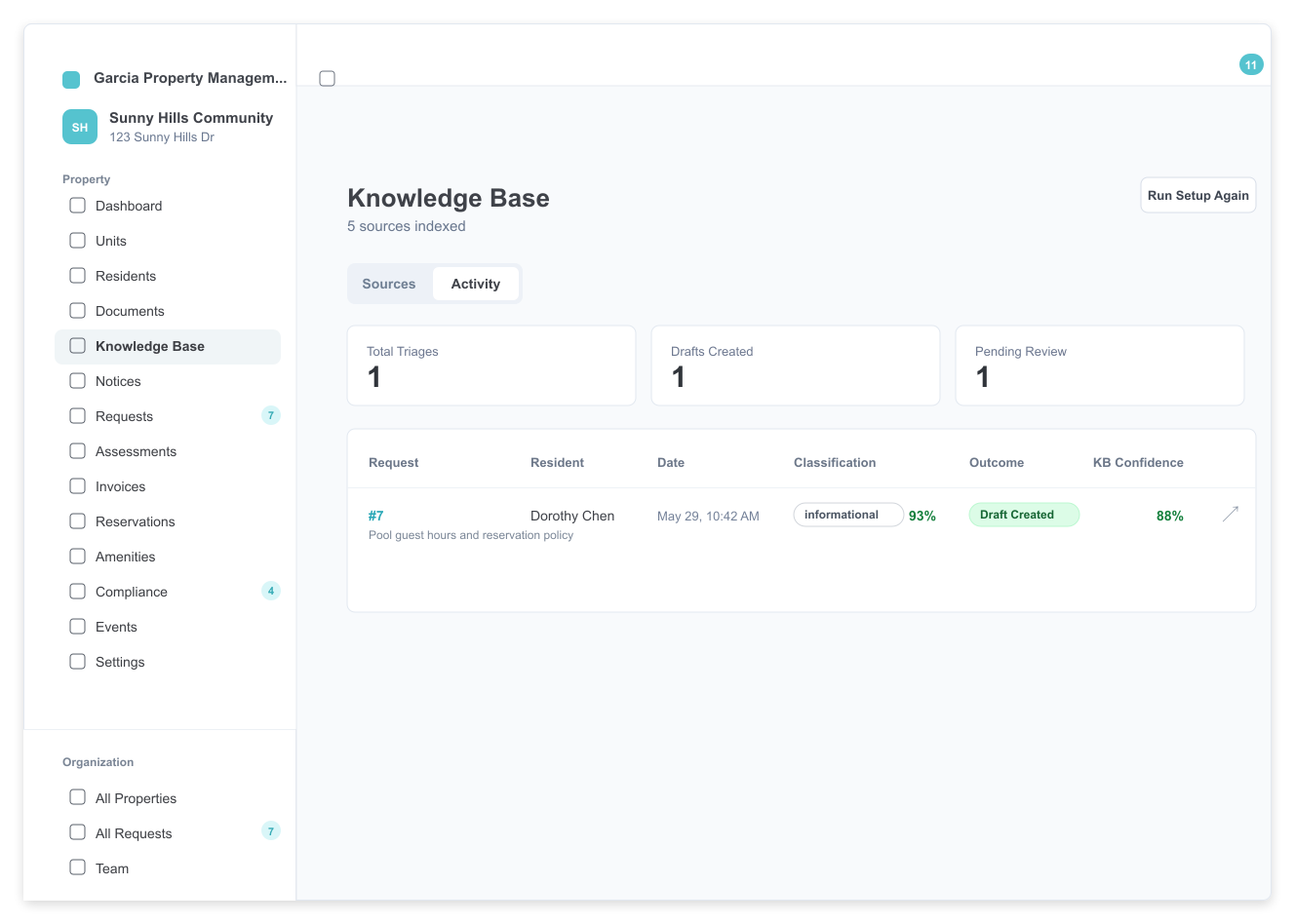Image resolution: width=1295 pixels, height=924 pixels.
Task: Click the Run Setup Again button
Action: click(1198, 195)
